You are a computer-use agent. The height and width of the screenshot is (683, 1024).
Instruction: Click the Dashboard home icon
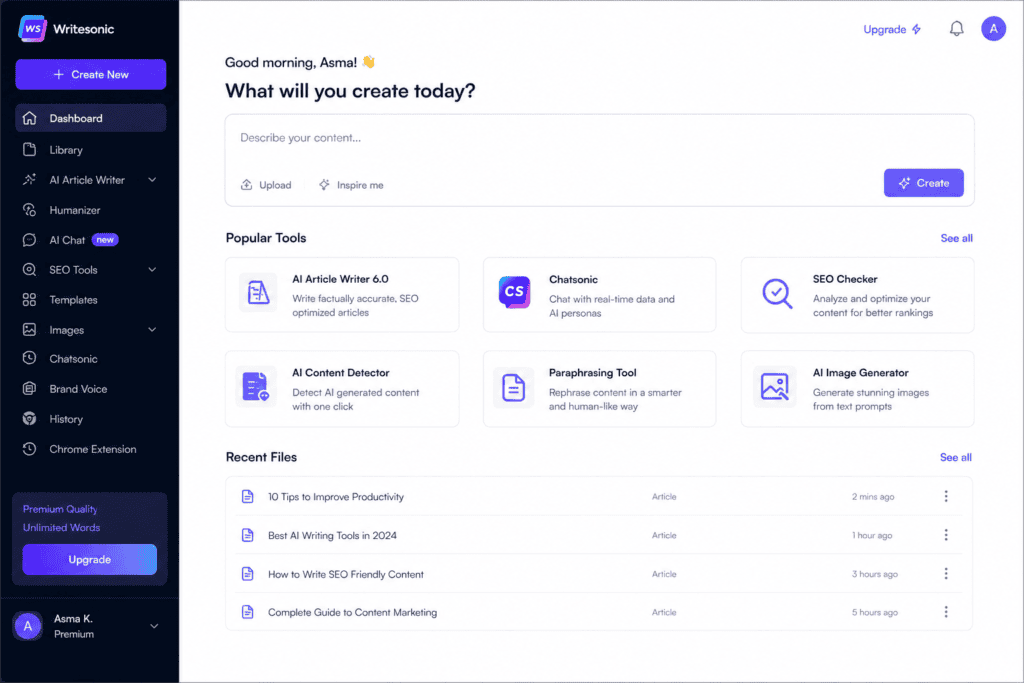(x=29, y=118)
